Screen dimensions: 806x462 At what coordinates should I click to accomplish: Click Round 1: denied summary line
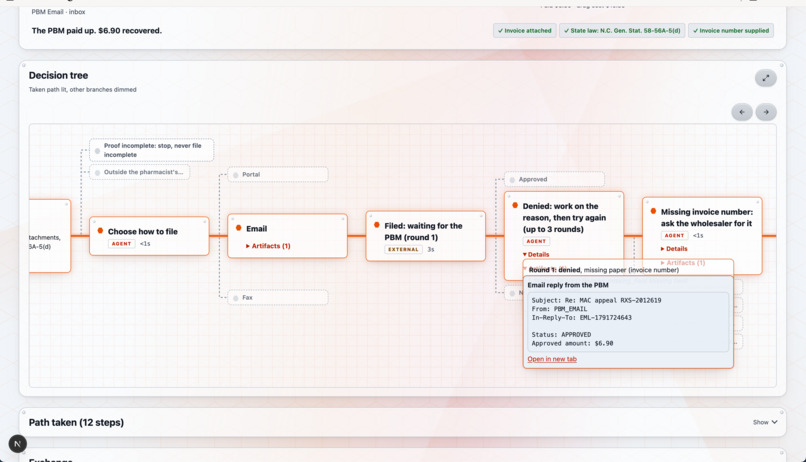pos(603,270)
